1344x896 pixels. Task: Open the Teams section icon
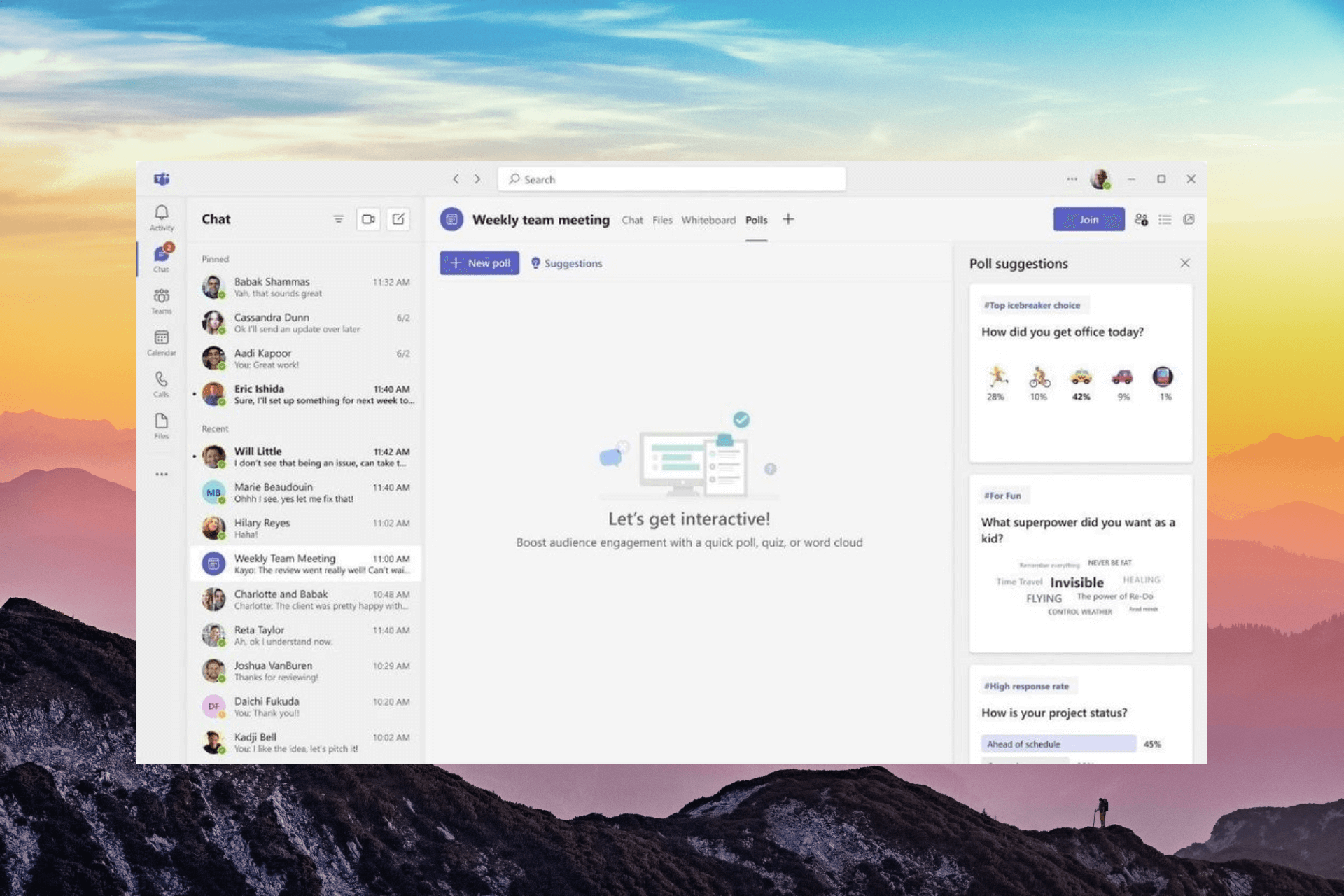click(x=162, y=301)
